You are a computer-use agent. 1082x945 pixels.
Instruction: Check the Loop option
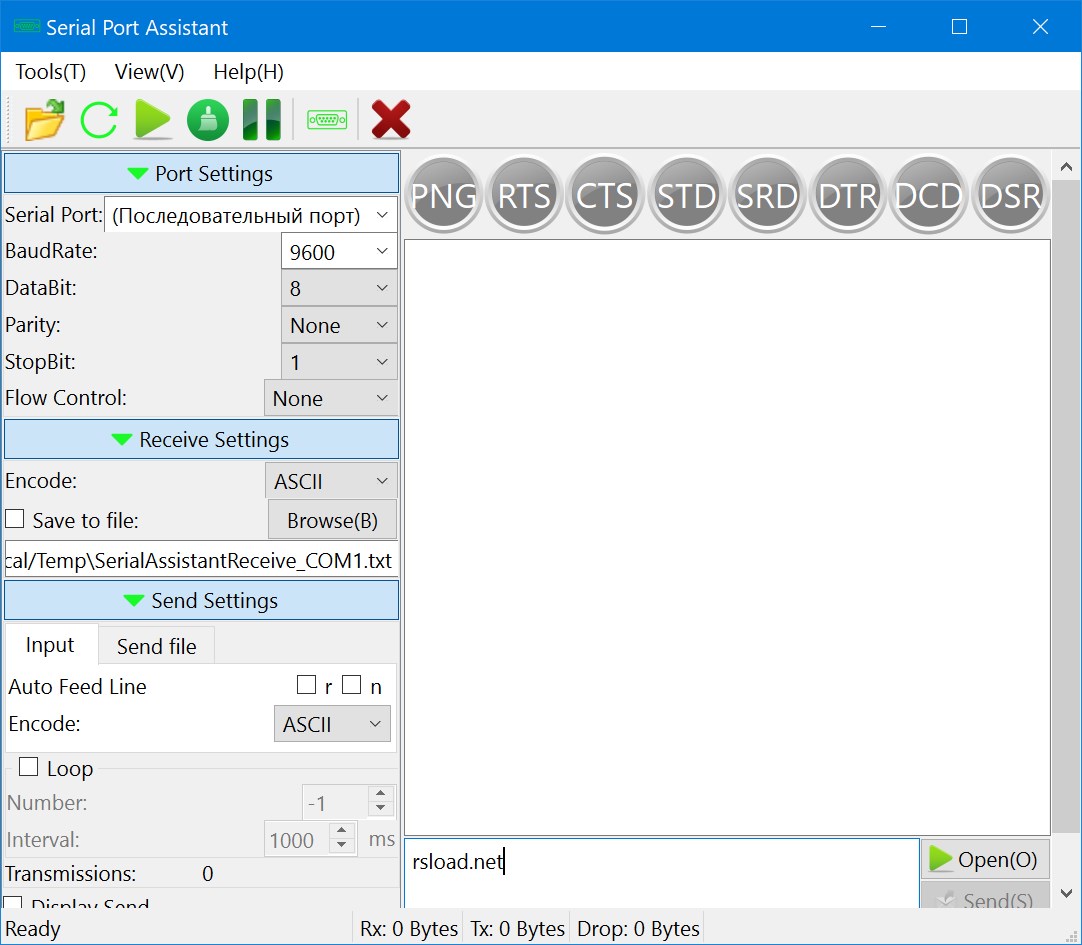pos(29,768)
